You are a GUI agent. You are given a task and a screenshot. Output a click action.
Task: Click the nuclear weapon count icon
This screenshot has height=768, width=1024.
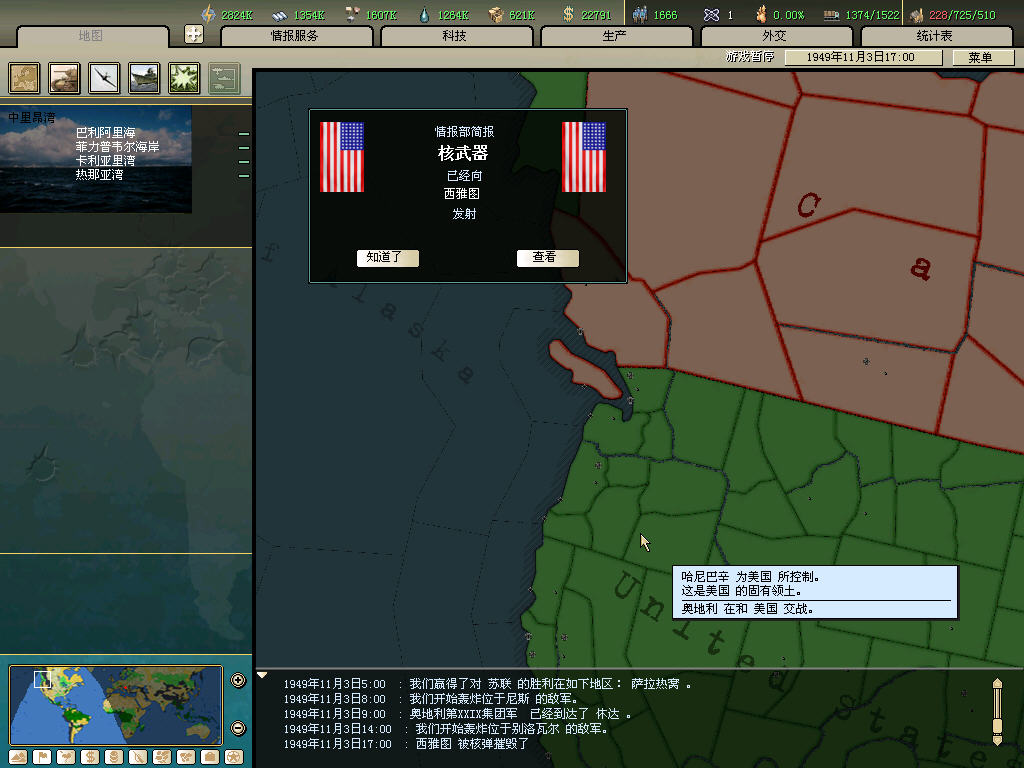pos(711,14)
